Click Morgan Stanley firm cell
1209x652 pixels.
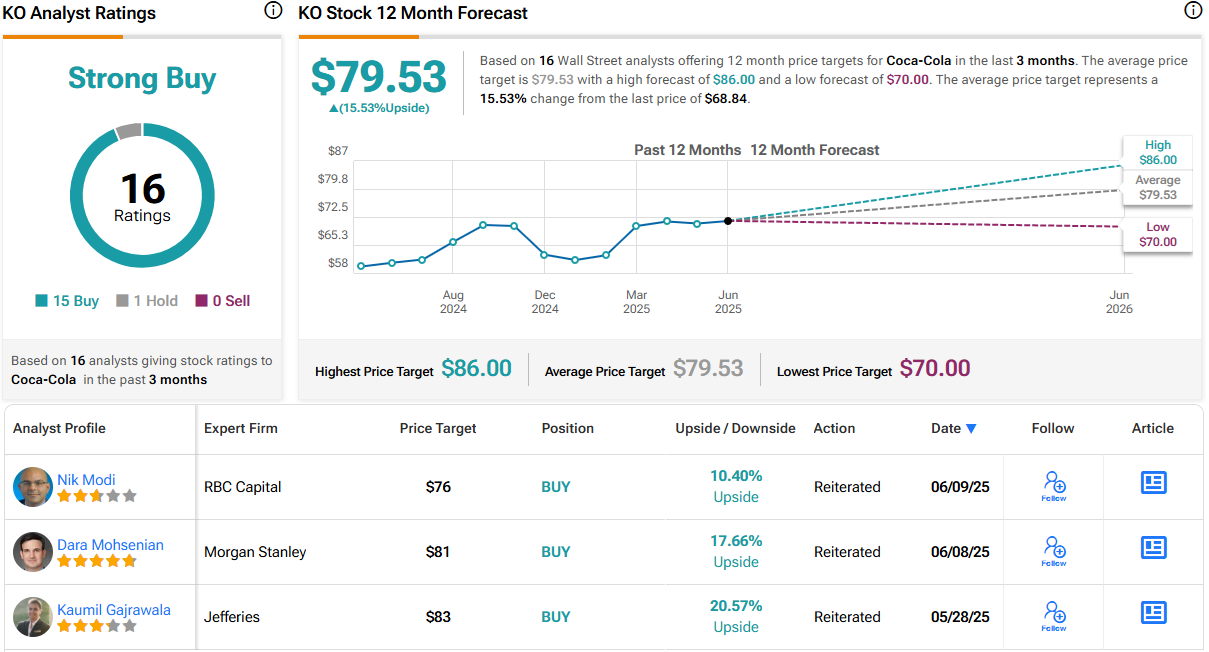[255, 552]
